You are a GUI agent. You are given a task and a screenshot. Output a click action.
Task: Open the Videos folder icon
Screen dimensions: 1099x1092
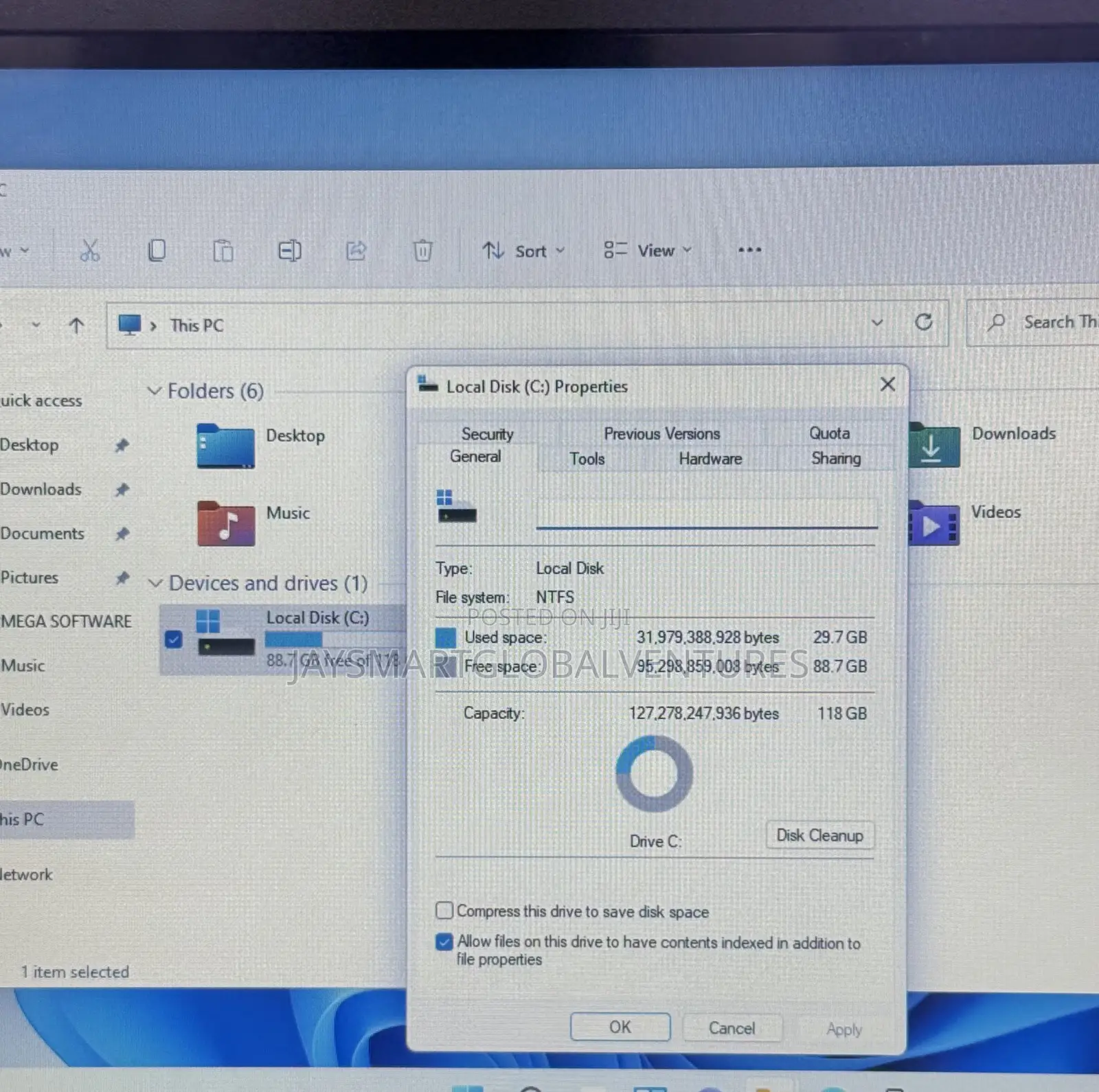point(934,523)
